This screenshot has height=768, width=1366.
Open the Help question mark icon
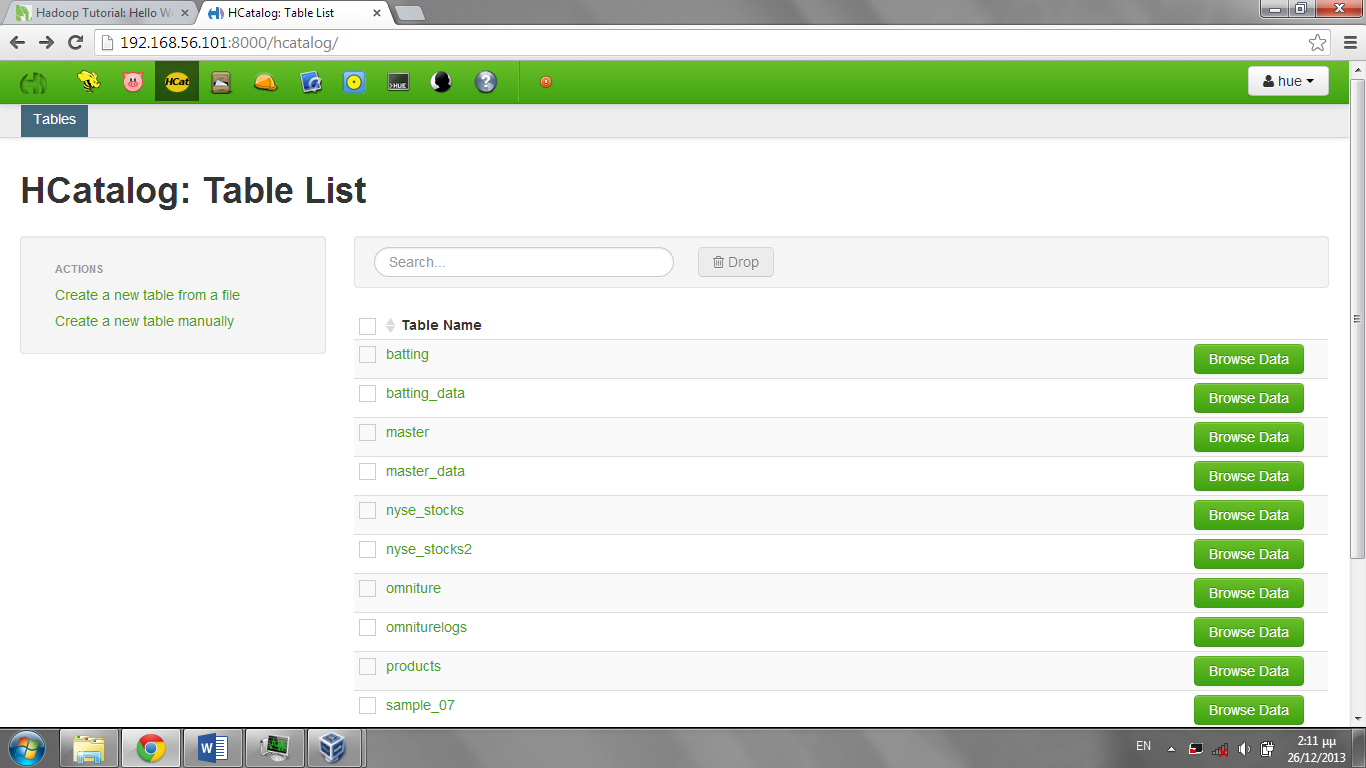(x=486, y=82)
